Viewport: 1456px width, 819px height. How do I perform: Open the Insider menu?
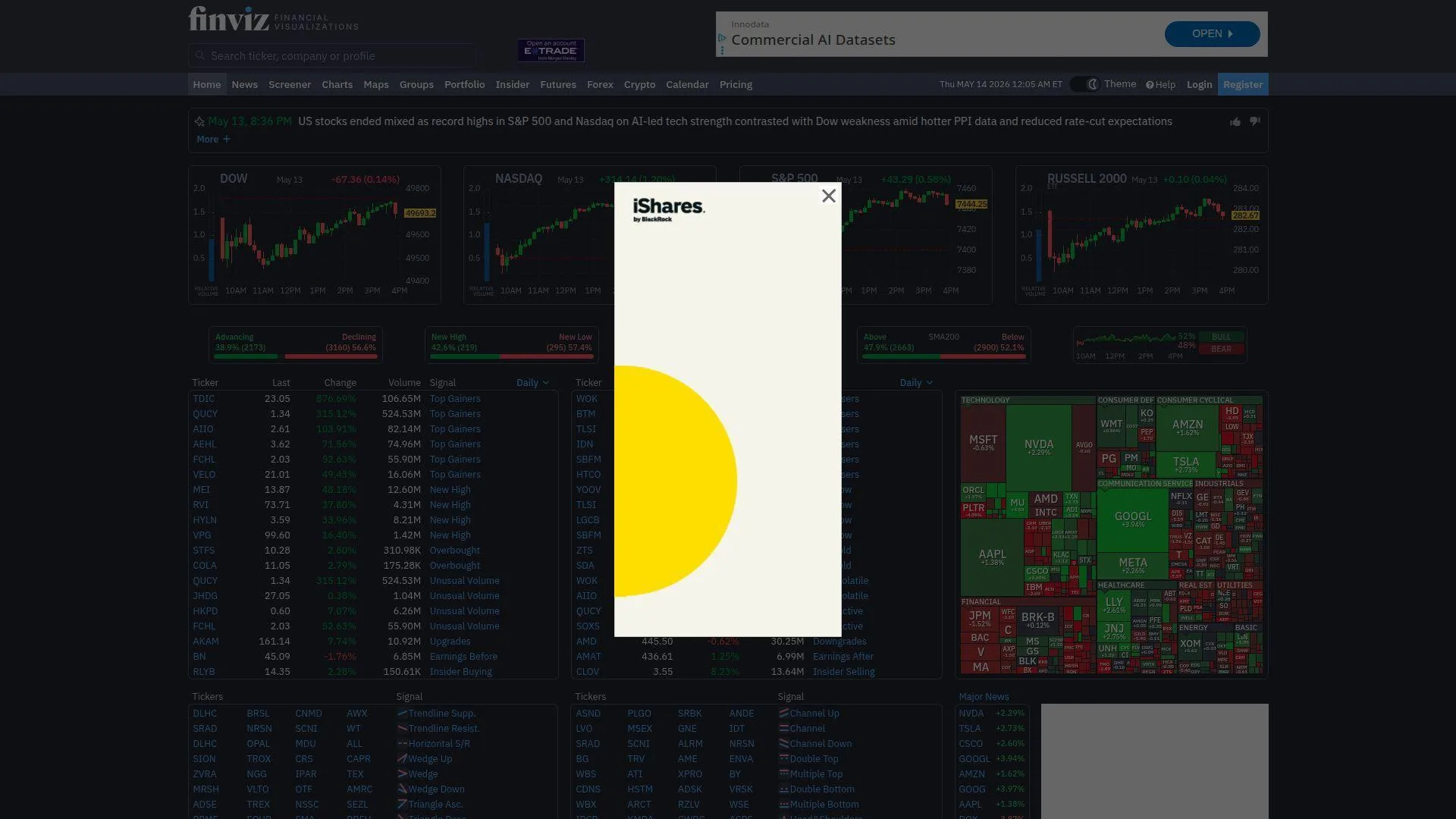(513, 84)
